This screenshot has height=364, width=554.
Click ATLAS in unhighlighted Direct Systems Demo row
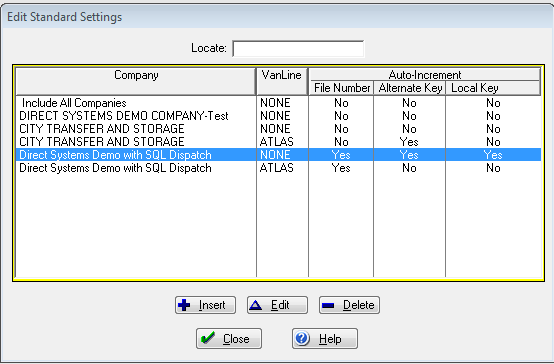coord(277,168)
